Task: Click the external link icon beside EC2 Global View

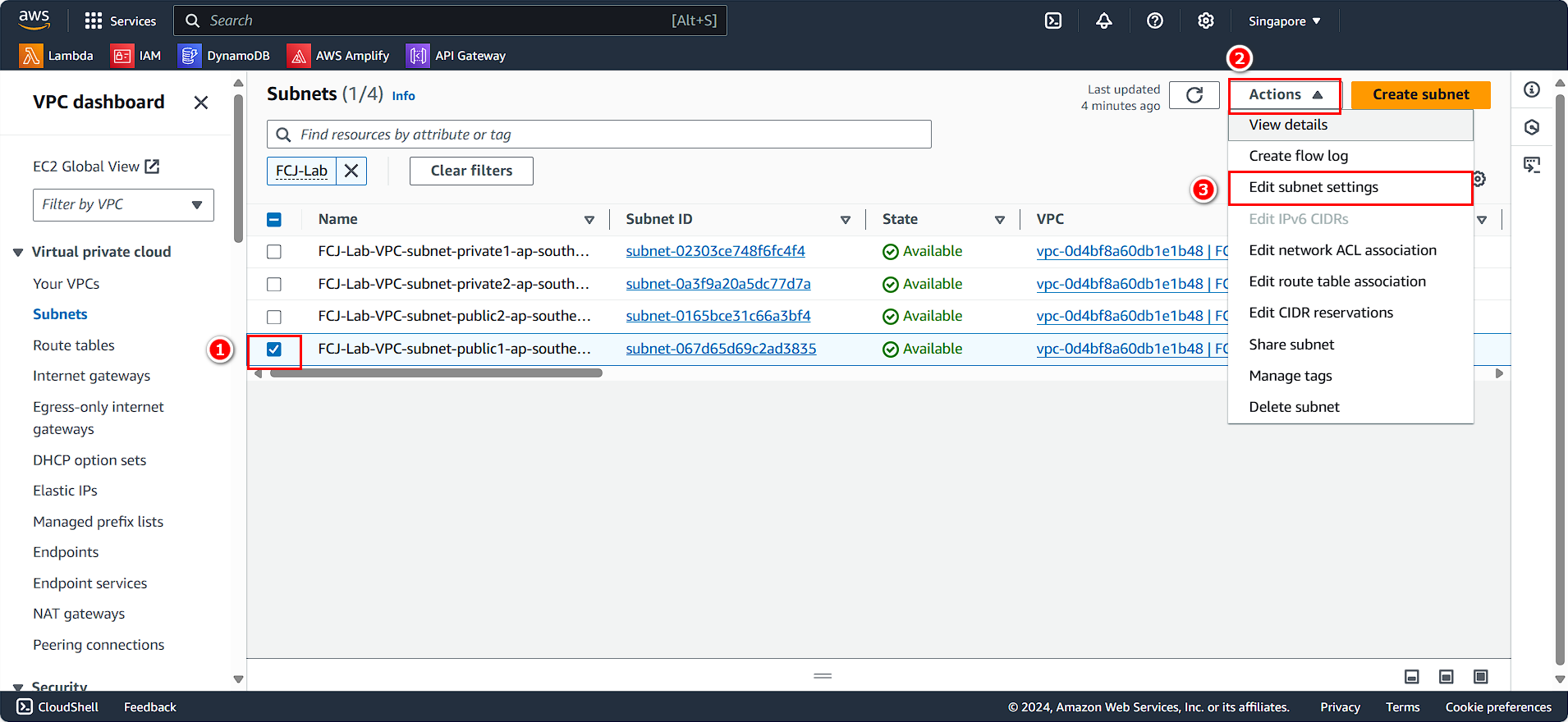Action: 152,167
